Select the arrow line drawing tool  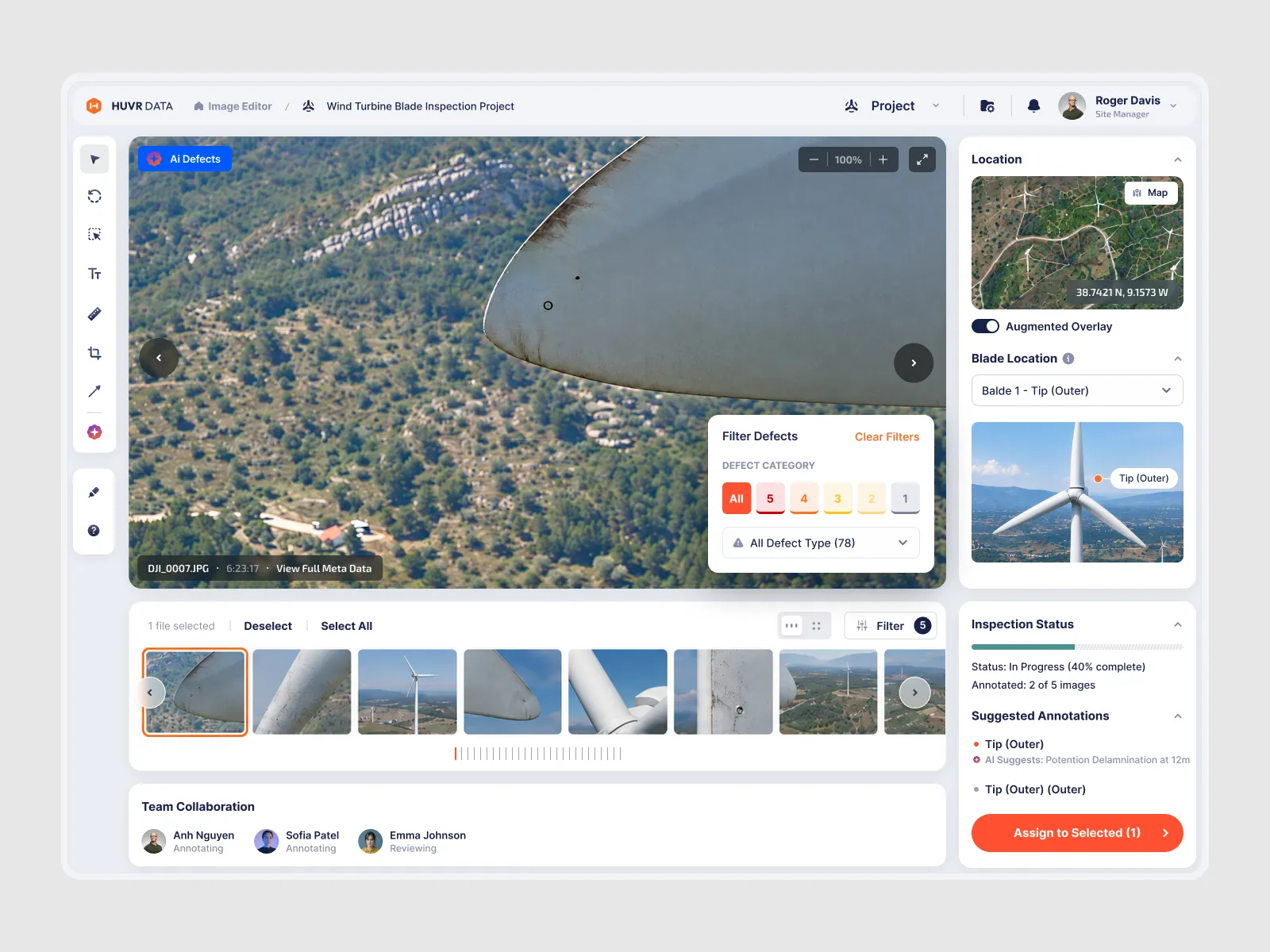pyautogui.click(x=94, y=391)
